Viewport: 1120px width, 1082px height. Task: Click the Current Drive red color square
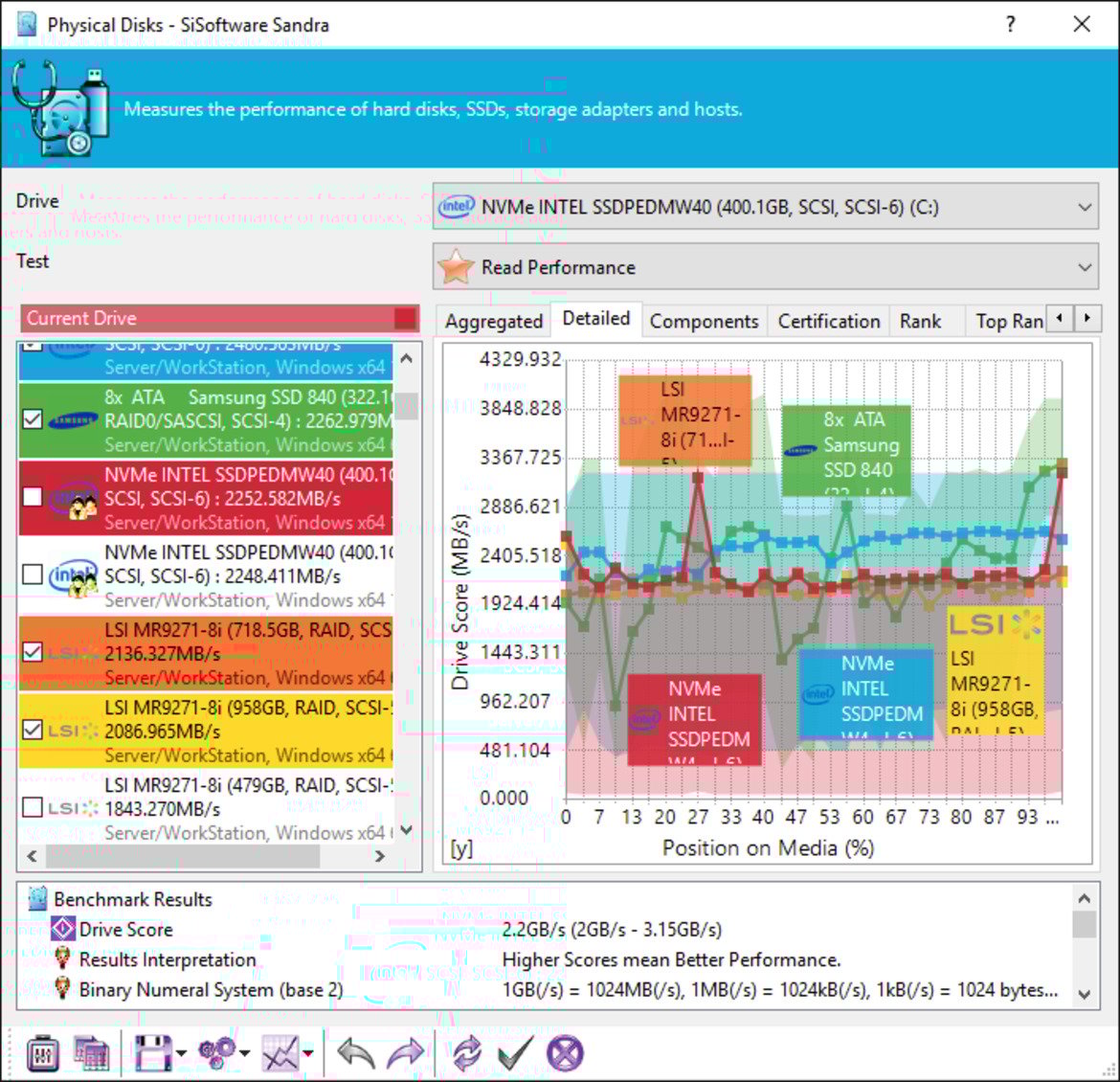[404, 318]
